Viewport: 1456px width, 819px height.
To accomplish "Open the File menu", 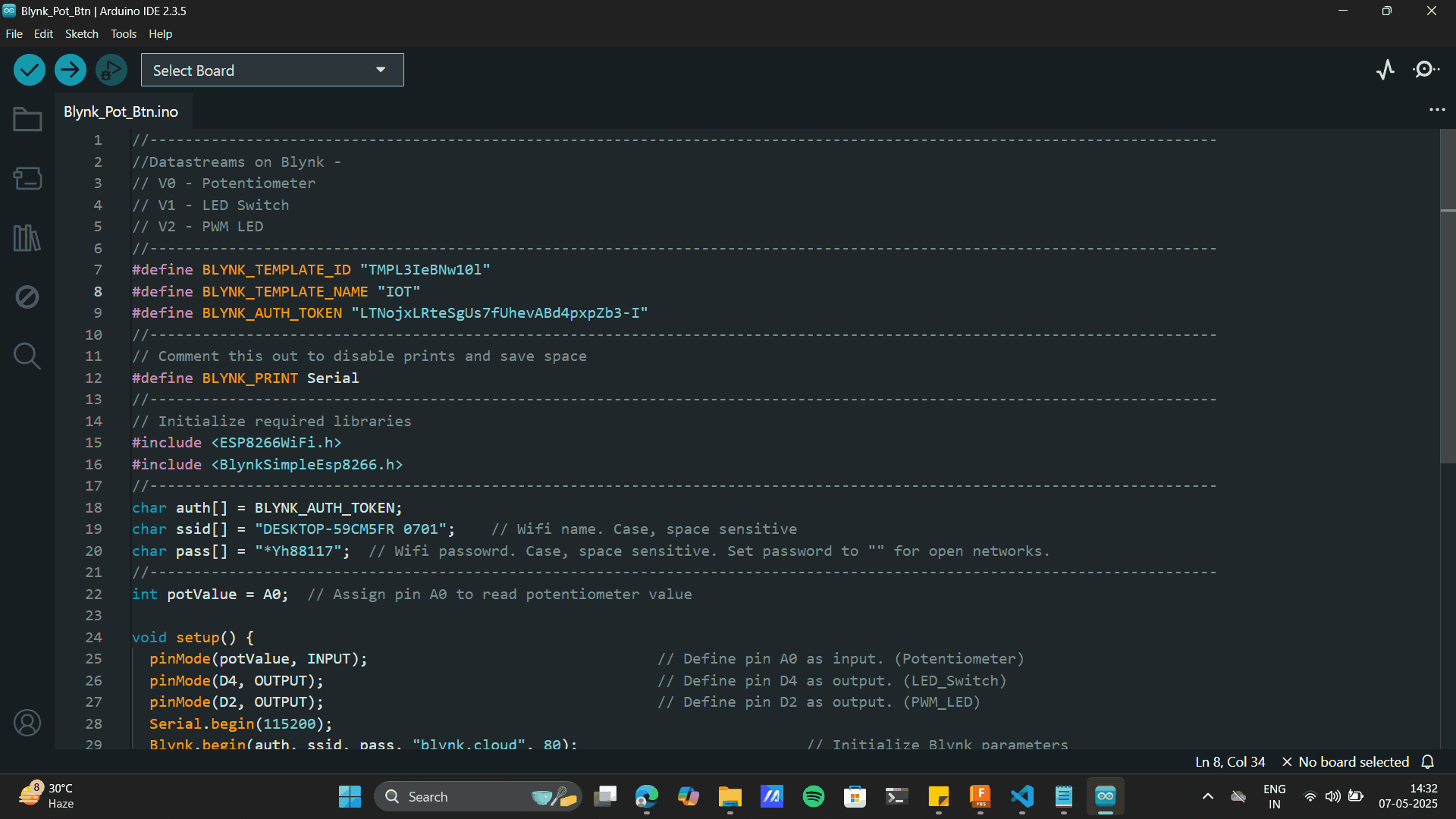I will [14, 34].
